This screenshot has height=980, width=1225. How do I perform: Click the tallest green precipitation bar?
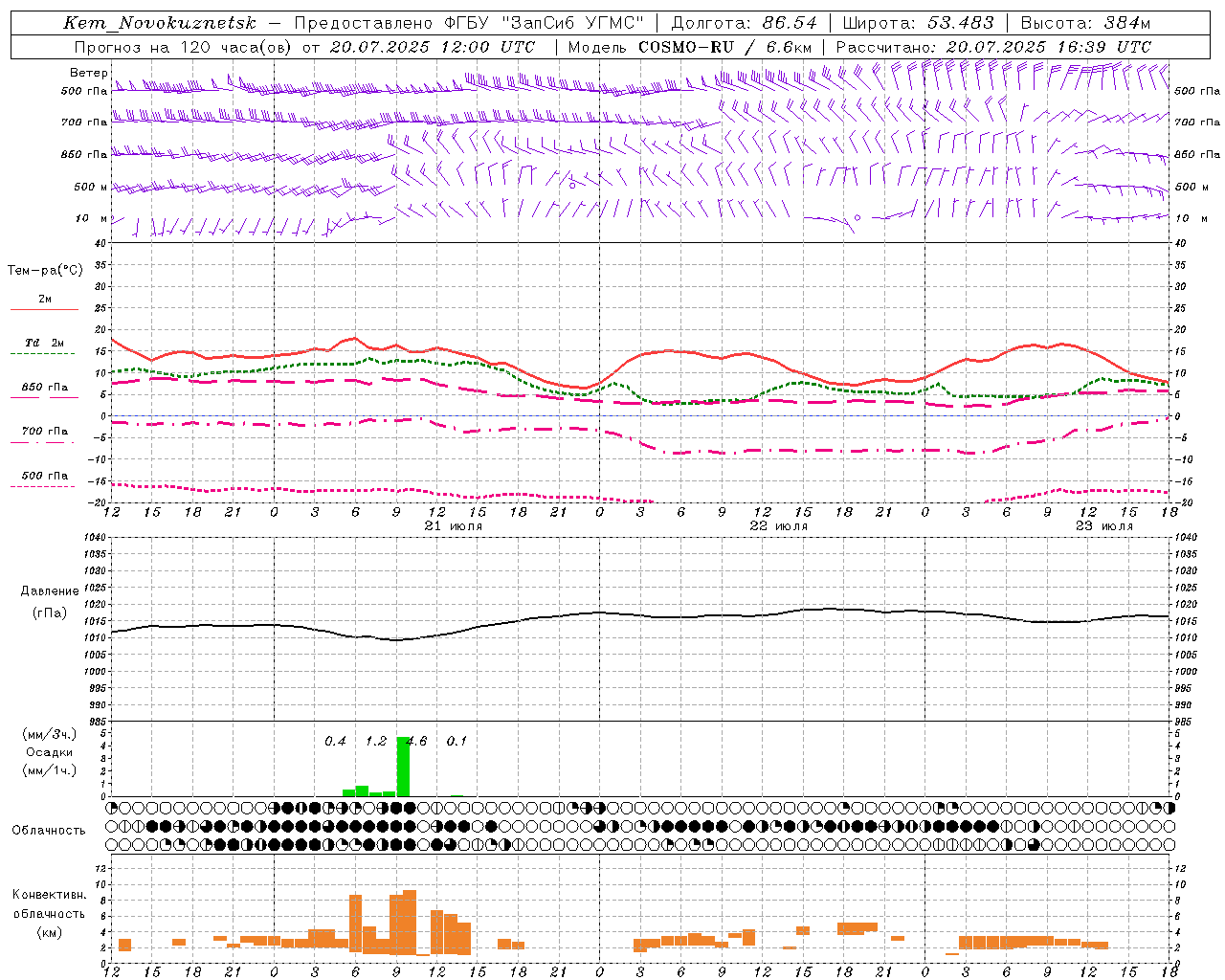tap(403, 767)
